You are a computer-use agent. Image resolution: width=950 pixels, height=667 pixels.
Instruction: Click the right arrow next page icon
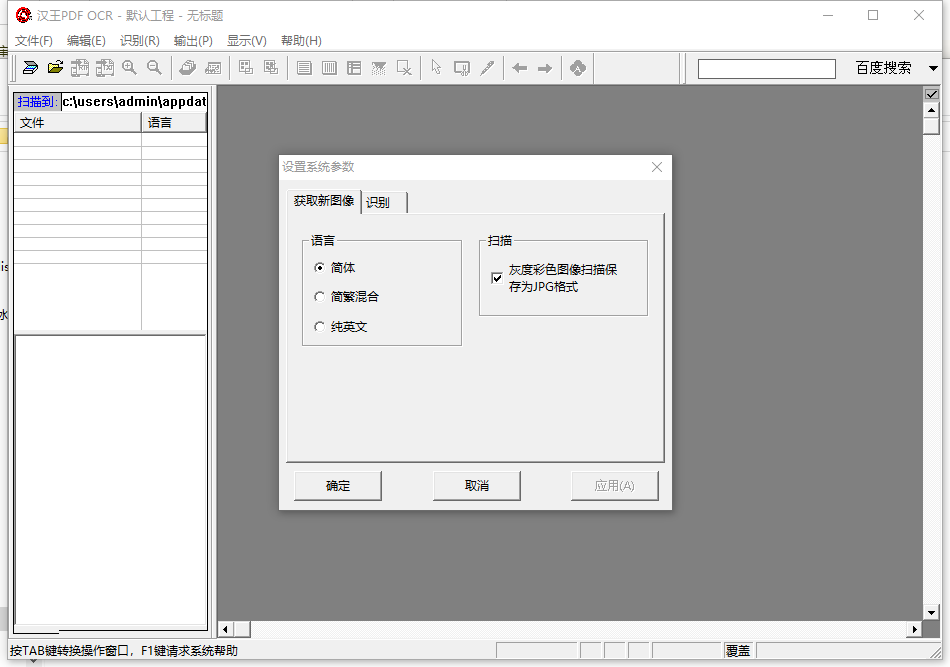(x=545, y=68)
